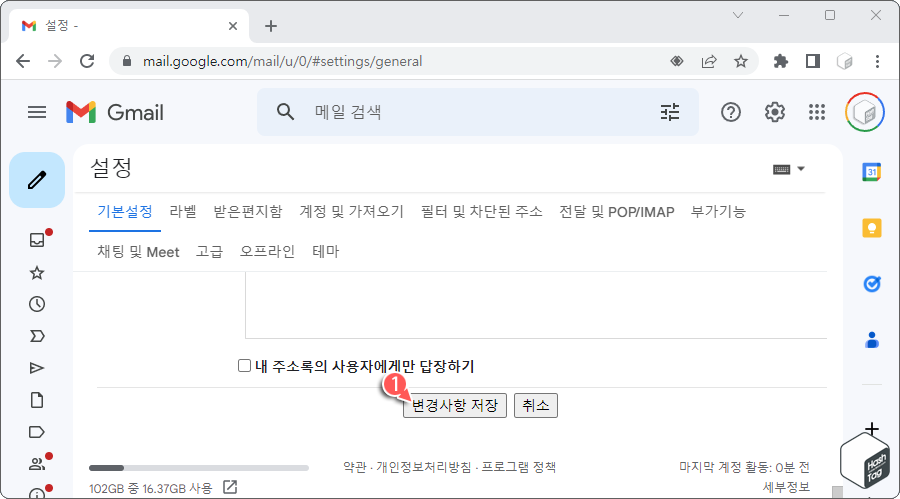This screenshot has height=499, width=900.
Task: Open the Chrome three-dot menu
Action: coord(877,61)
